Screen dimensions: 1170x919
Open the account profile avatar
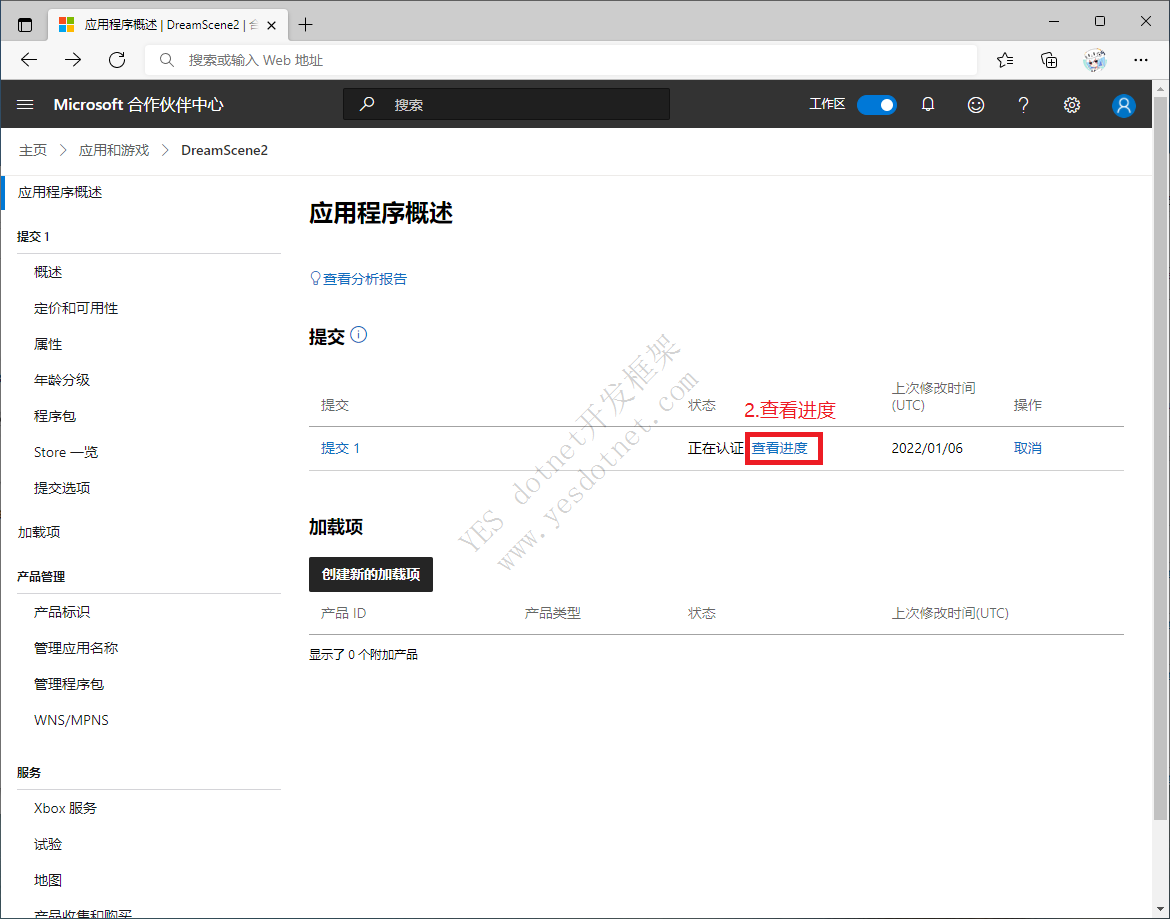click(x=1123, y=105)
